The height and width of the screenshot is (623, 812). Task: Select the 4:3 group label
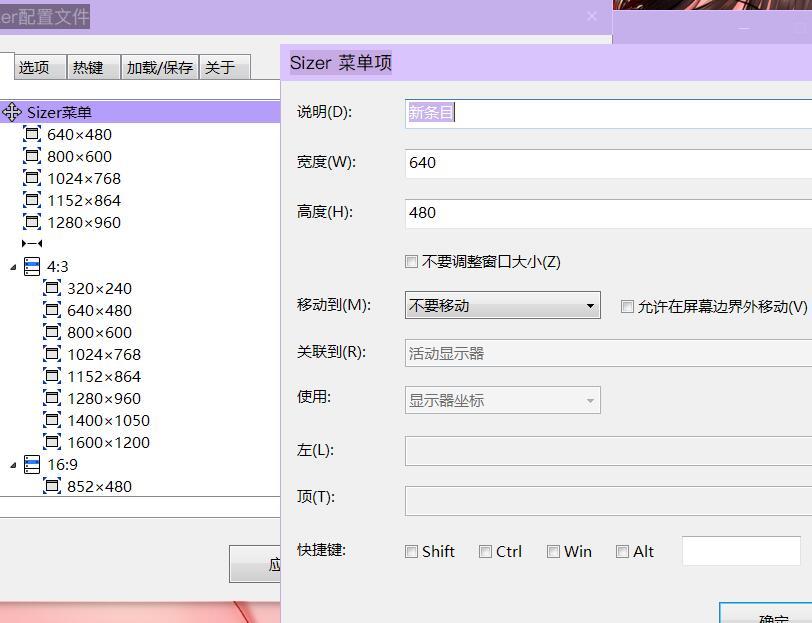coord(57,267)
